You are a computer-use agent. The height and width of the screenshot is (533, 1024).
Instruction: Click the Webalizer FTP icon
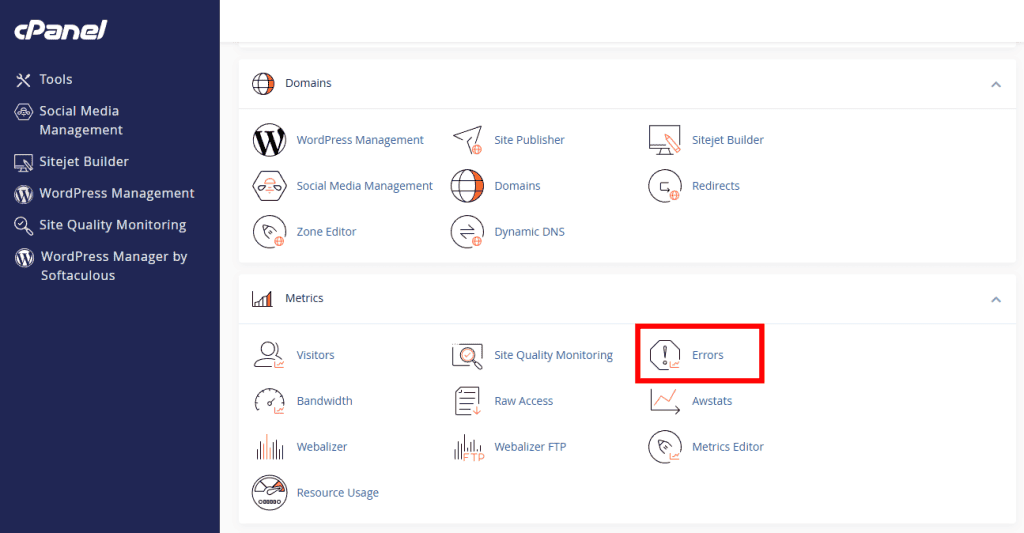469,447
